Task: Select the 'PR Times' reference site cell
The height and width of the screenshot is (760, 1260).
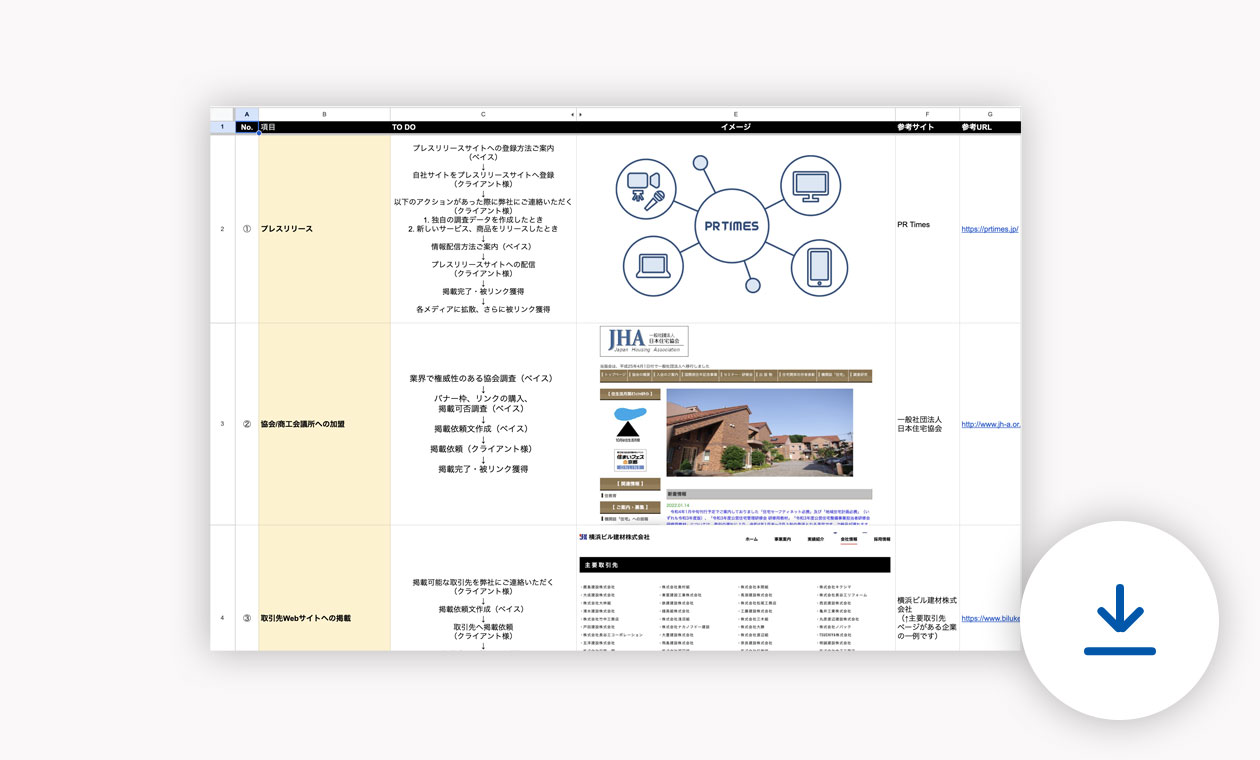Action: pos(927,229)
